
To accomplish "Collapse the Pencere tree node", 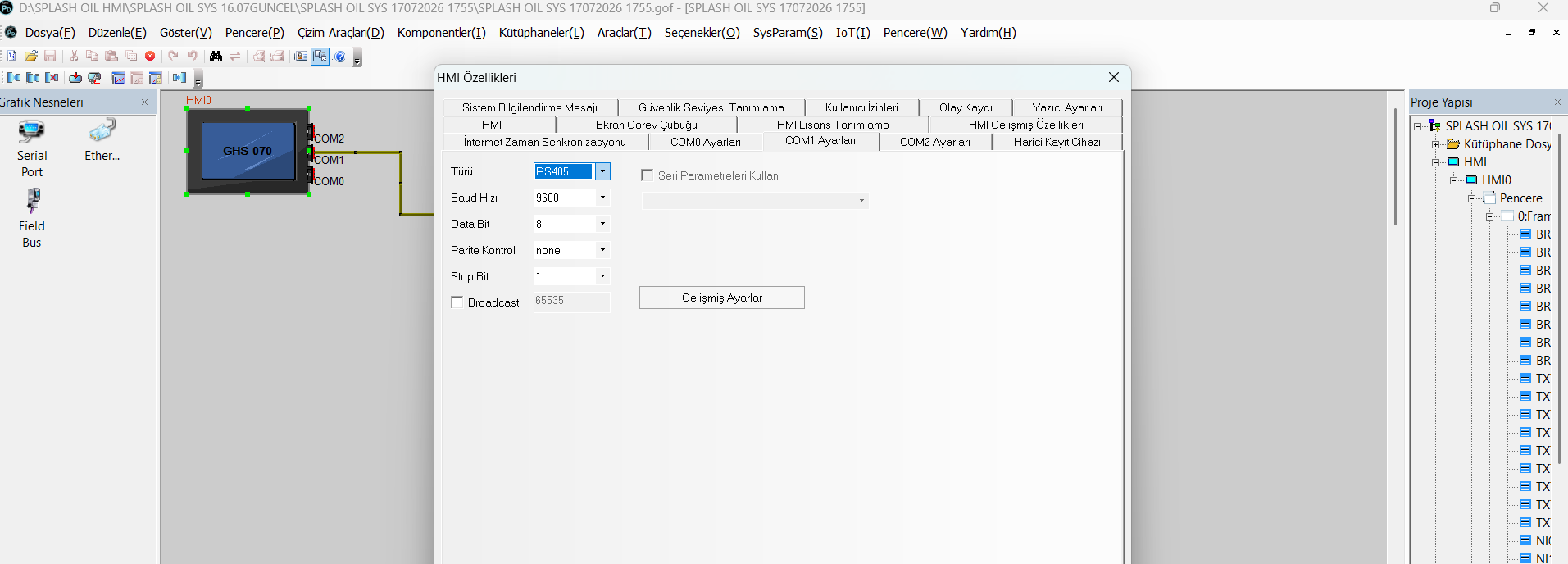I will 1471,198.
